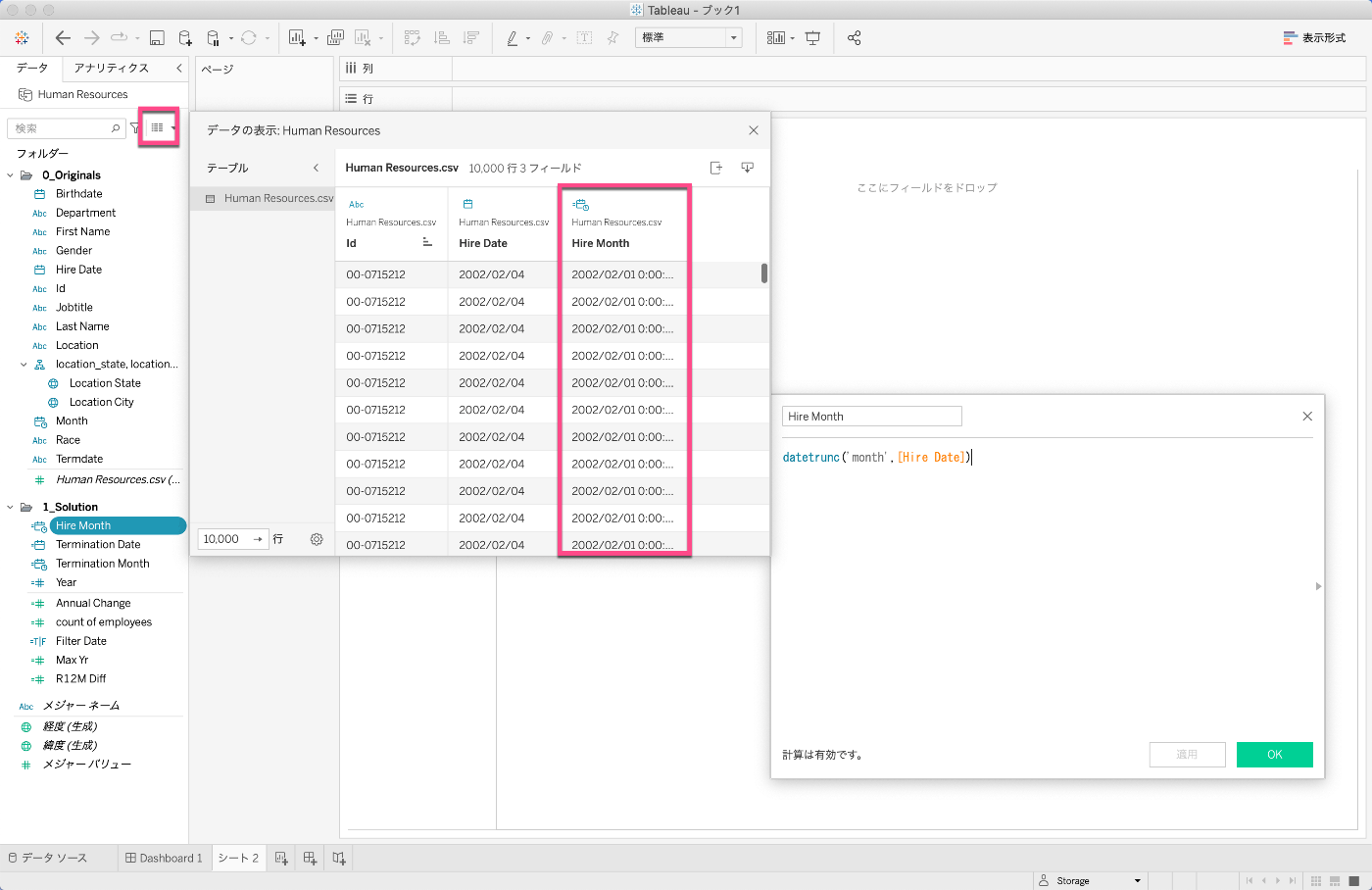Click the group members paperclip icon
1372x890 pixels.
click(548, 38)
